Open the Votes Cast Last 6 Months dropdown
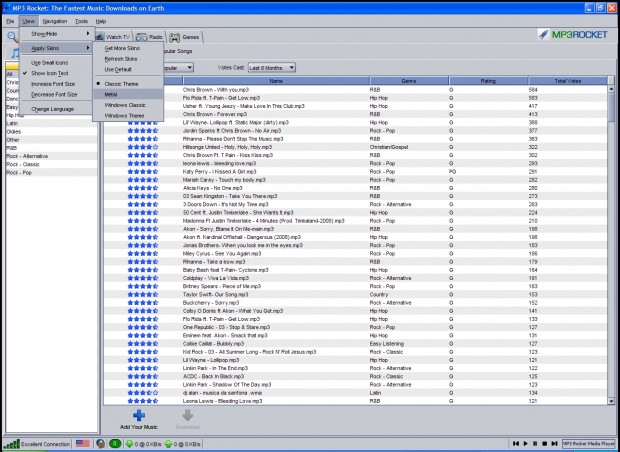 pos(272,68)
